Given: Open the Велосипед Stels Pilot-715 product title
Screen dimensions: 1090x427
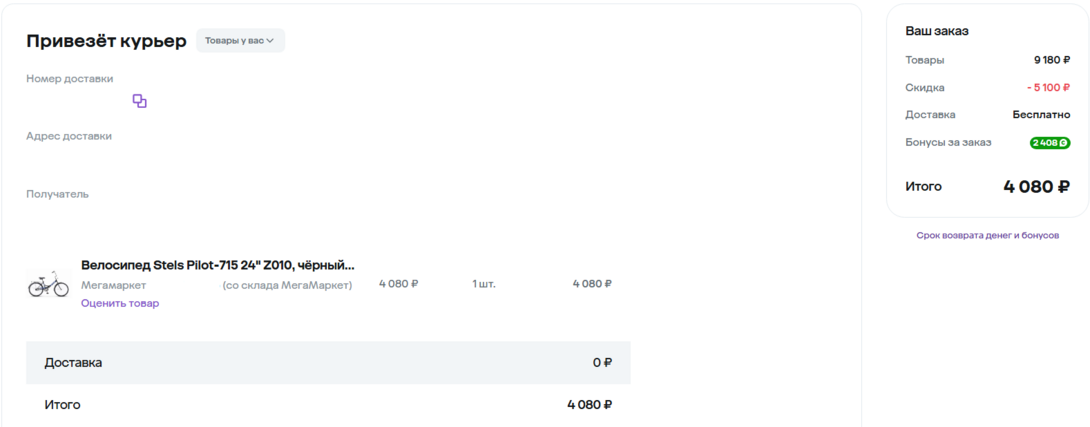Looking at the screenshot, I should pyautogui.click(x=218, y=265).
